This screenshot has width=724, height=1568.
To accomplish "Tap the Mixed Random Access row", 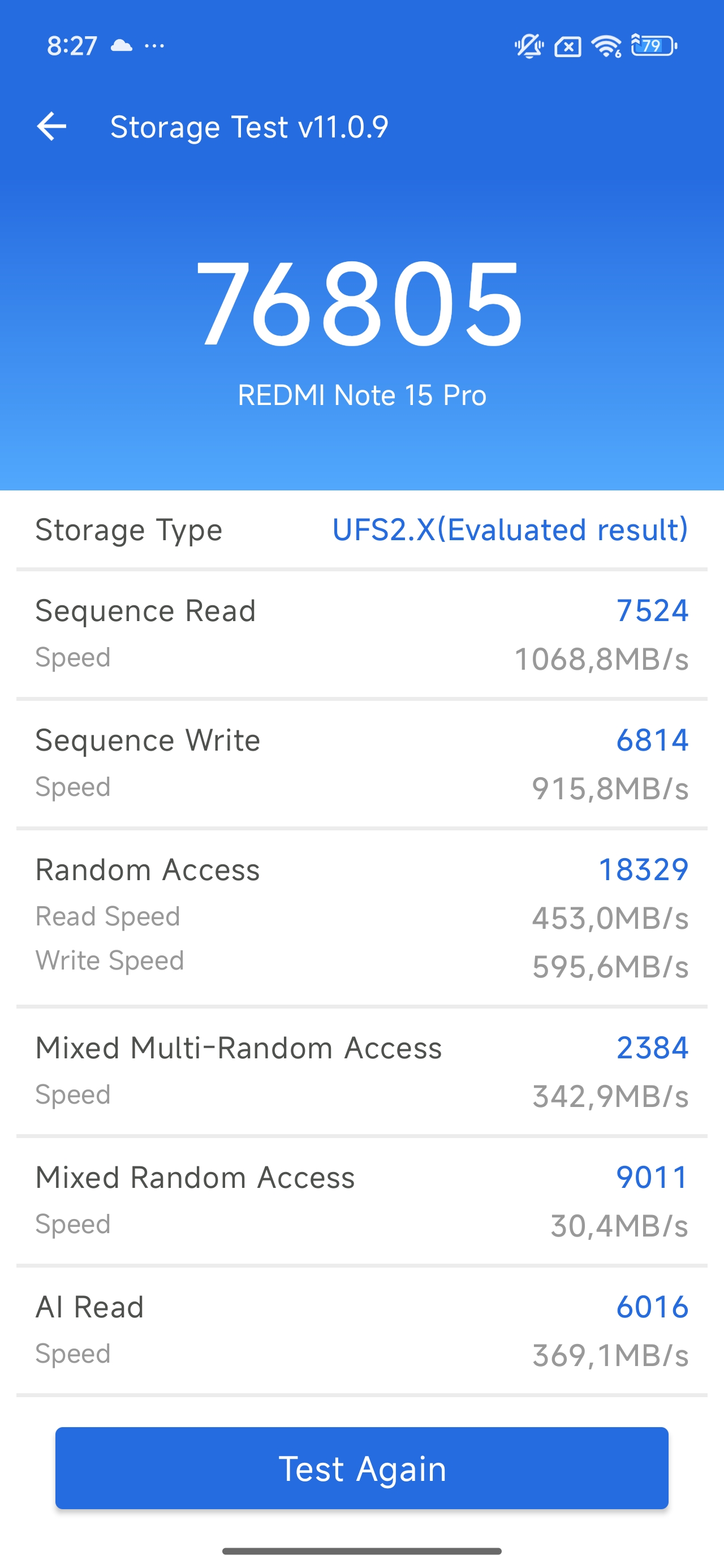I will click(x=361, y=1200).
